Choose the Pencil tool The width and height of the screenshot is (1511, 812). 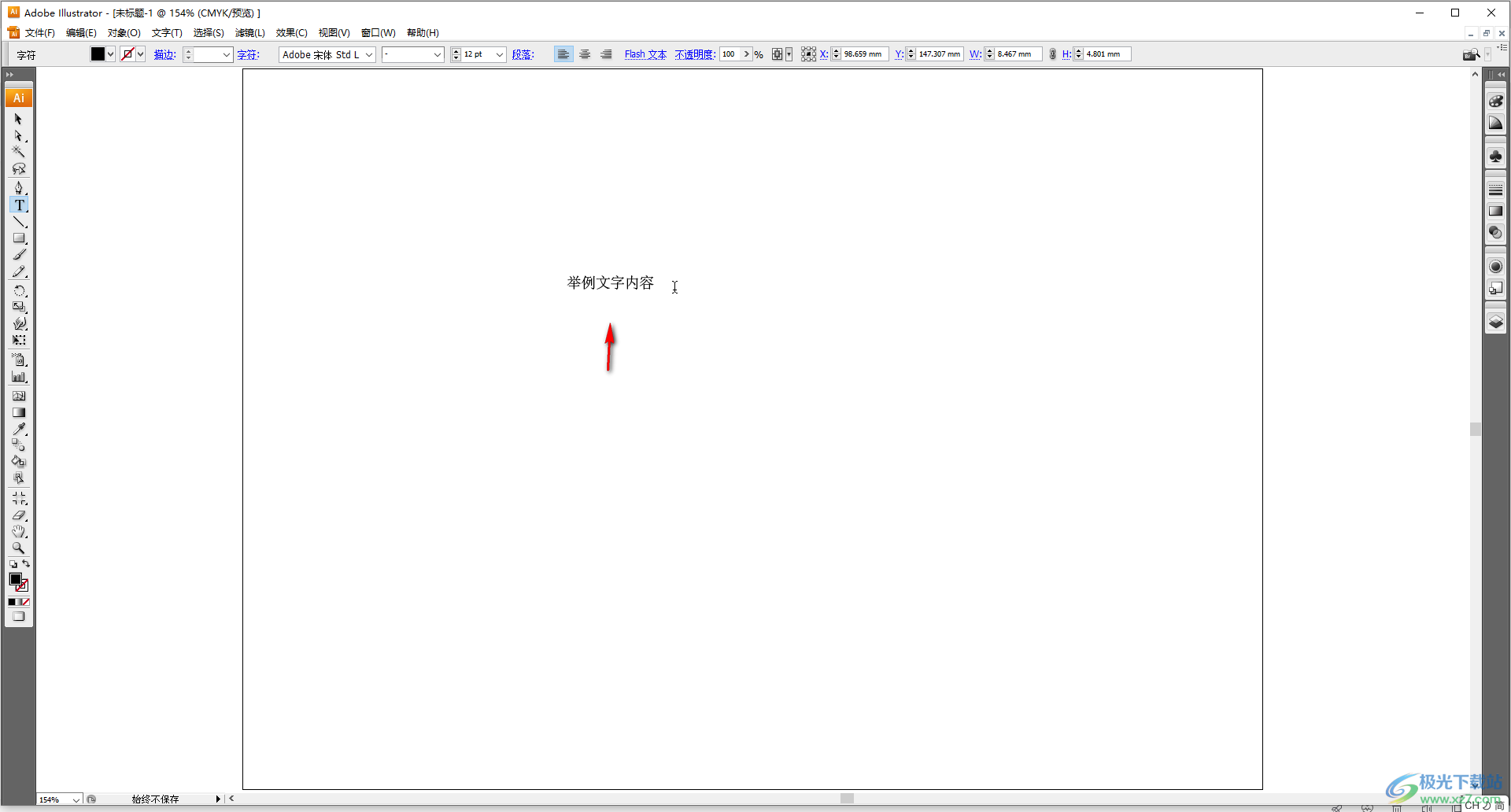click(19, 271)
